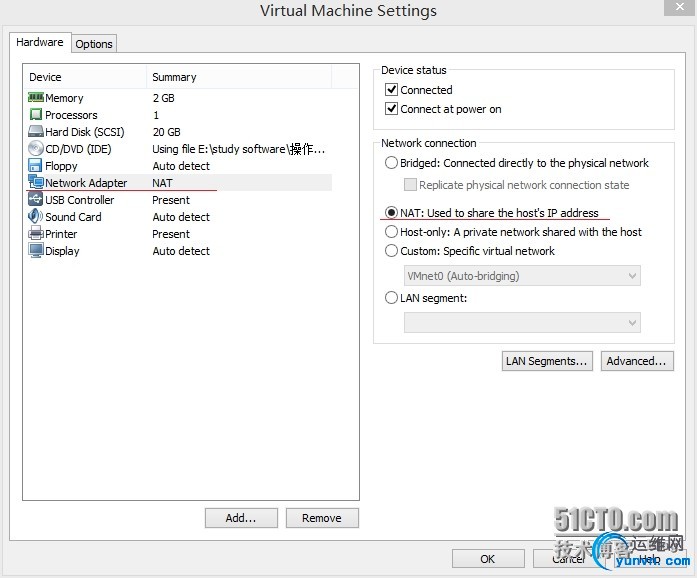Choose NAT network connection option
The width and height of the screenshot is (697, 578).
391,213
